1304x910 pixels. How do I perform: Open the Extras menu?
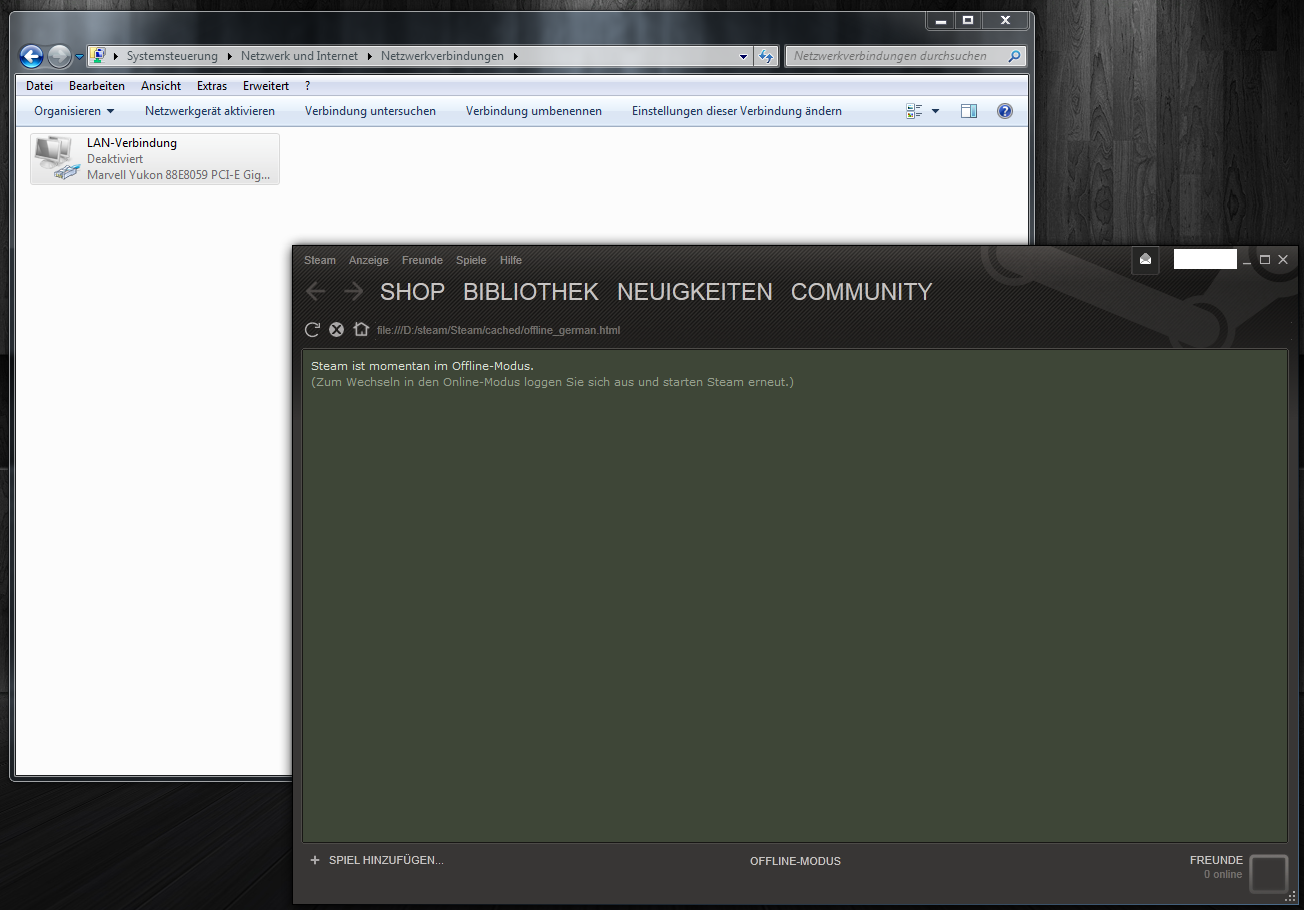pyautogui.click(x=212, y=86)
